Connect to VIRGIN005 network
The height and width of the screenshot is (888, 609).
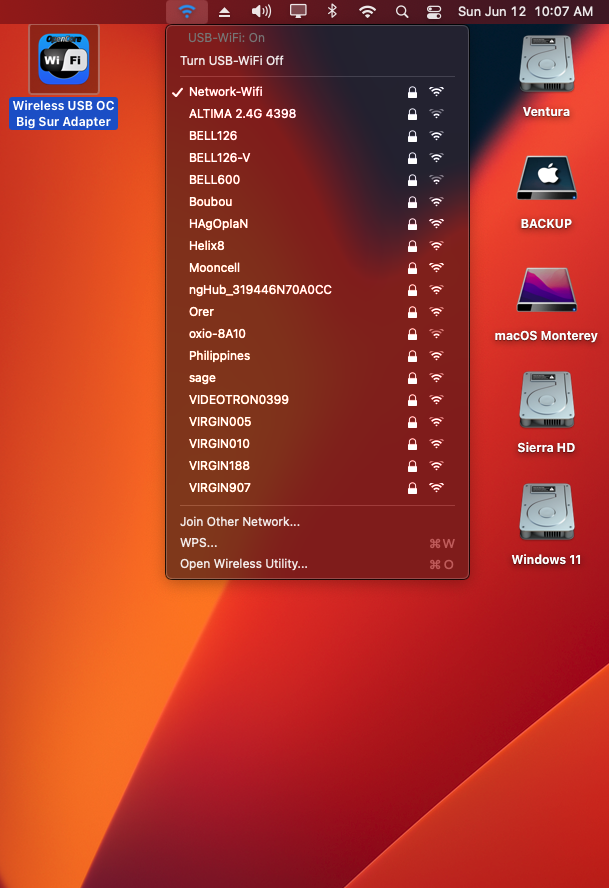click(317, 422)
